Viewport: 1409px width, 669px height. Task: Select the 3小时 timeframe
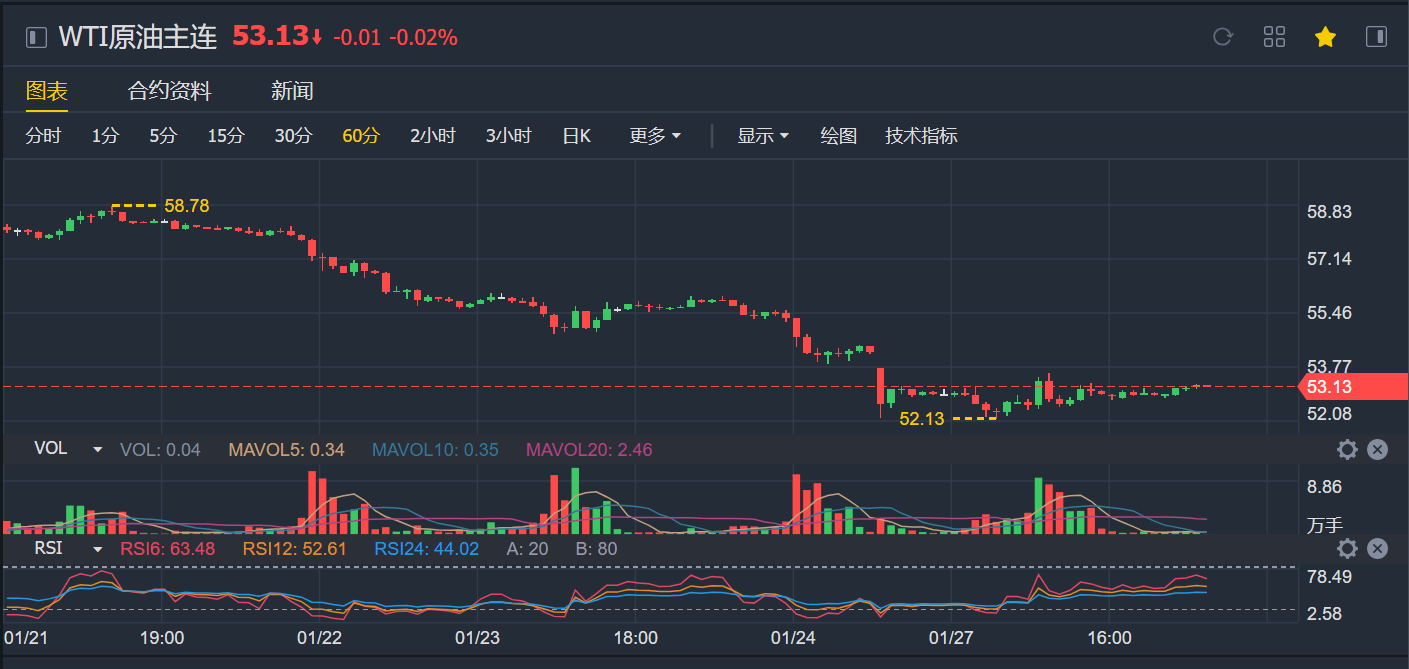509,136
